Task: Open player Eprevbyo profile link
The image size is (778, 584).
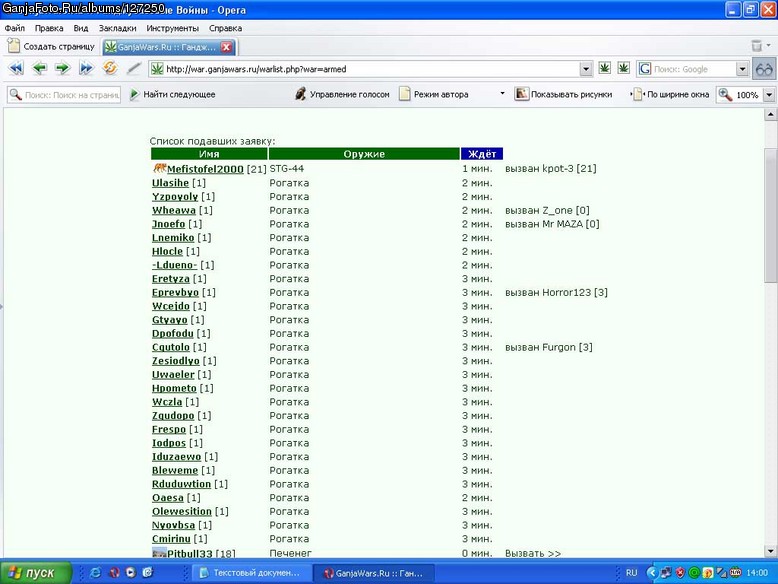Action: coord(175,293)
